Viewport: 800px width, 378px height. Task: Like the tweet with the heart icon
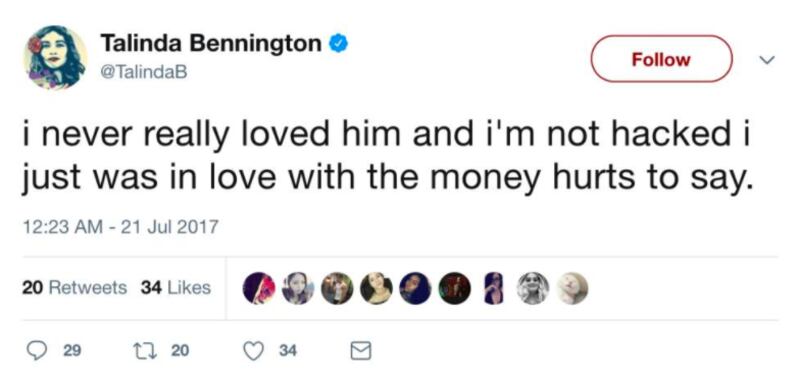[253, 350]
